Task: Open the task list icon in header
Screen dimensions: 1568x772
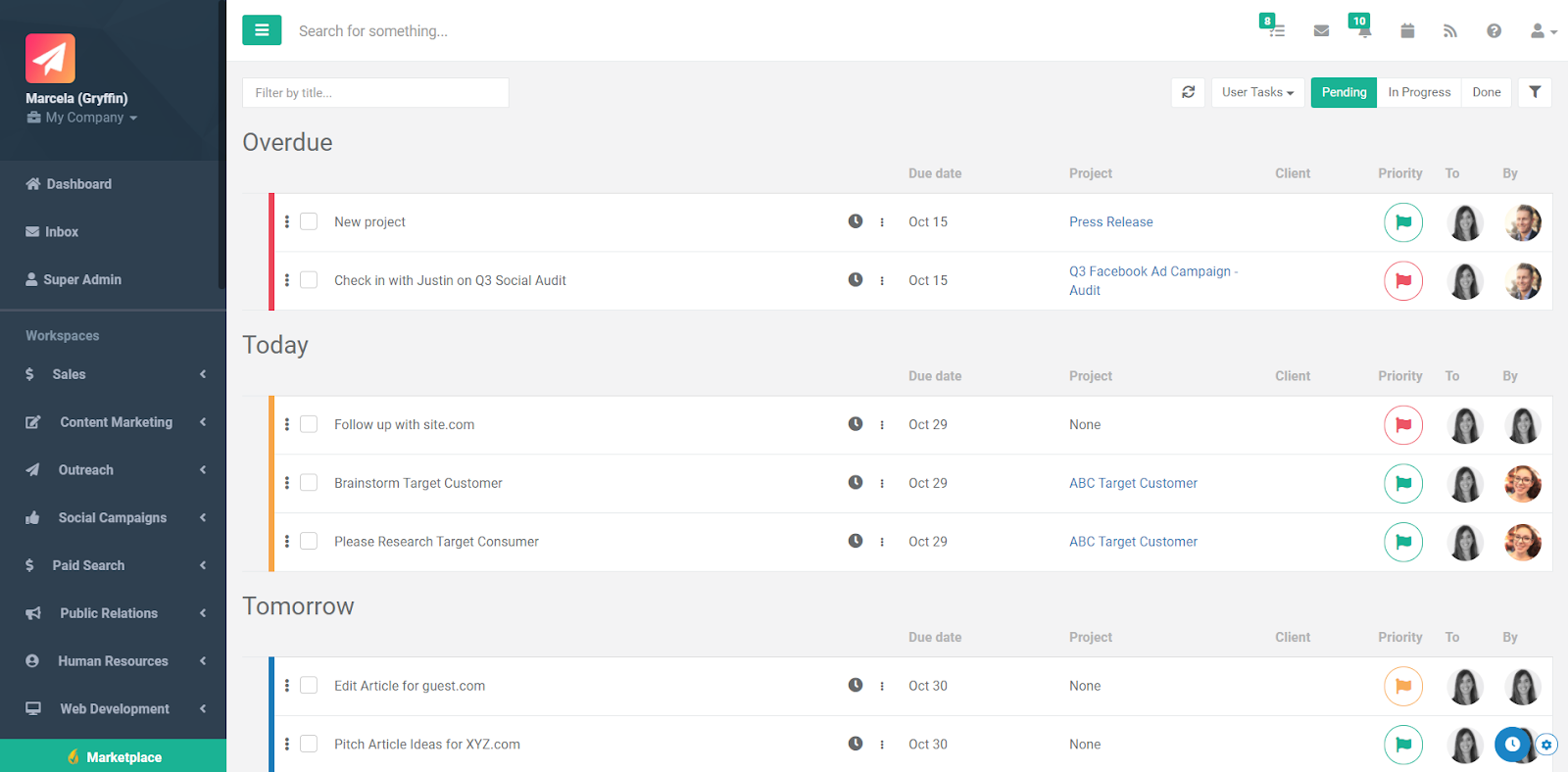Action: 1275,30
